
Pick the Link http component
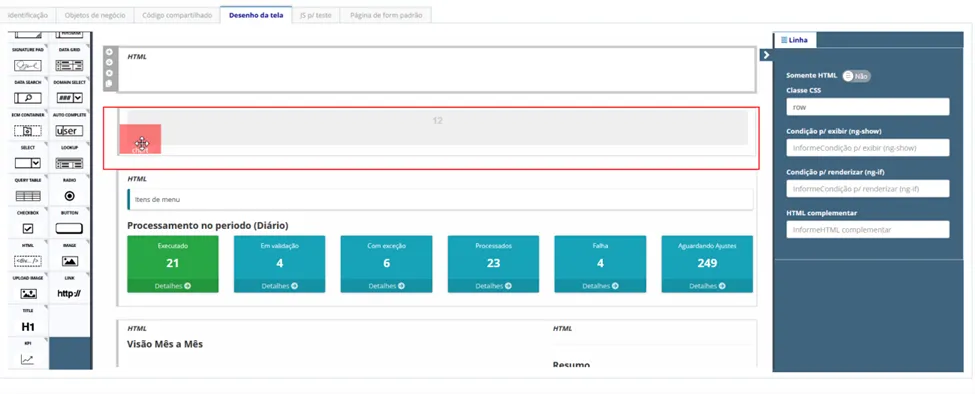tap(69, 289)
